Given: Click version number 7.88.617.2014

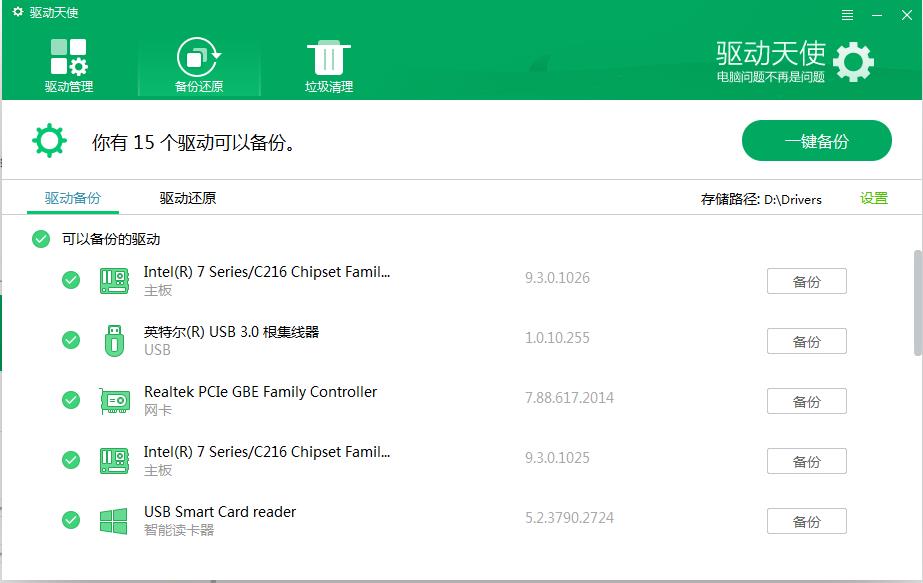Looking at the screenshot, I should click(569, 398).
